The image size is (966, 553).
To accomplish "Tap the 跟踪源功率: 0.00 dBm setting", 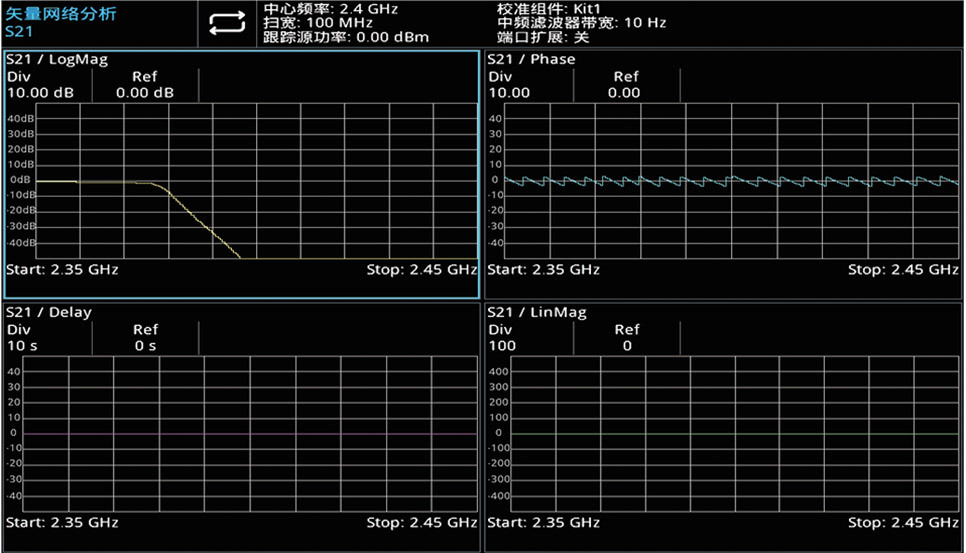I will click(x=346, y=37).
